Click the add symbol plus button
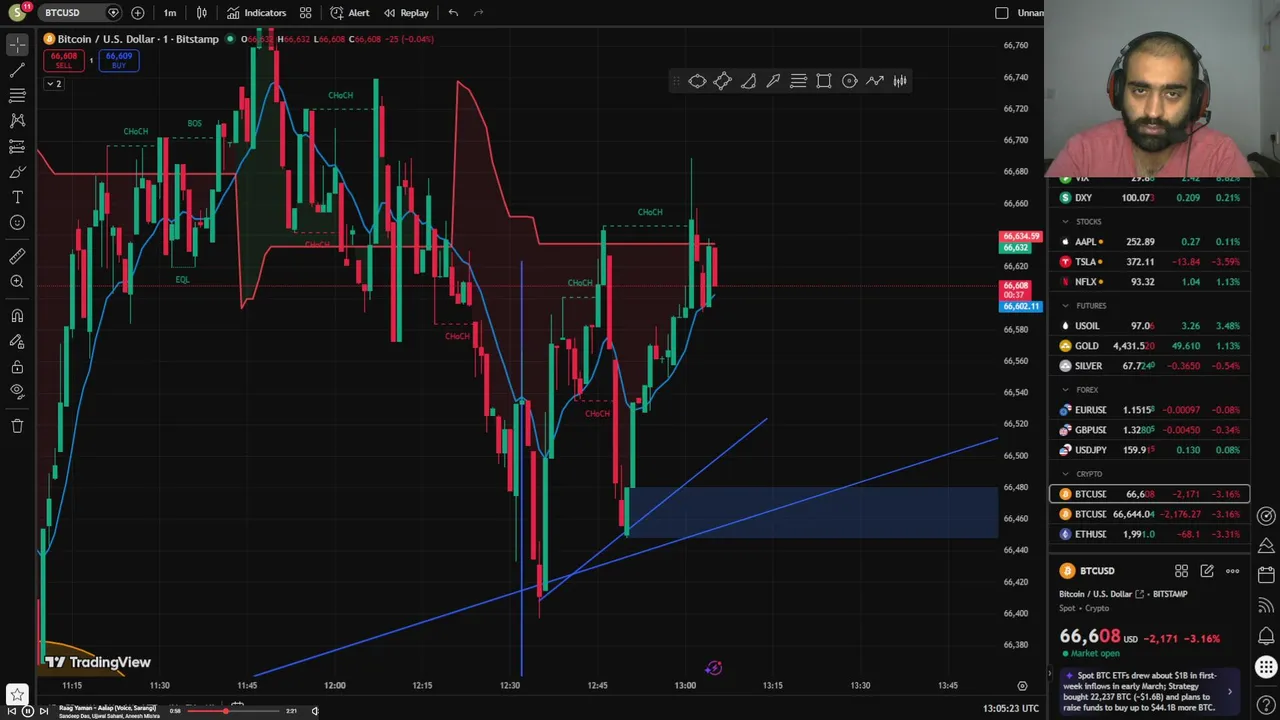The width and height of the screenshot is (1280, 720). click(x=137, y=13)
